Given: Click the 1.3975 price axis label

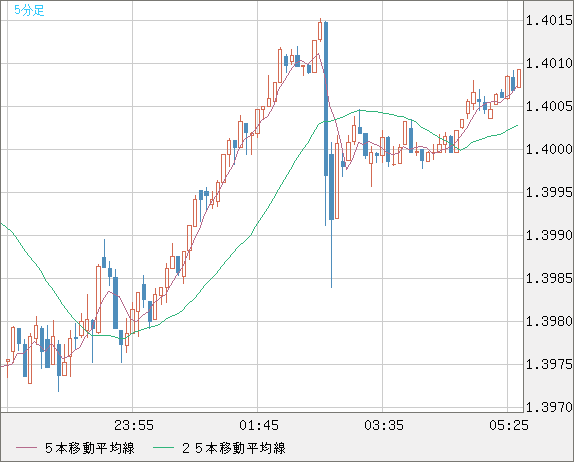Looking at the screenshot, I should [x=549, y=365].
